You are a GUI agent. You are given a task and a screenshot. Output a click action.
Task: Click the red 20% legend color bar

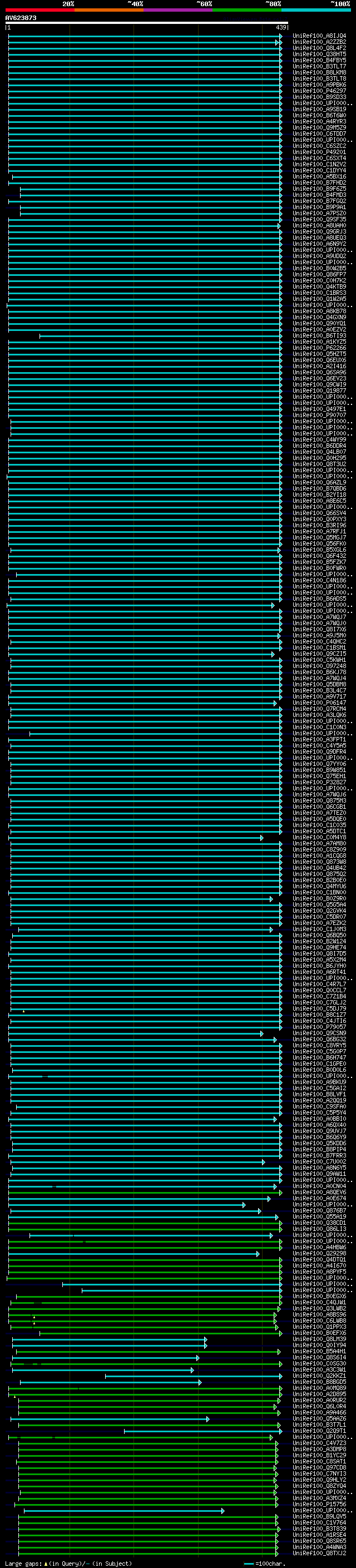39,10
